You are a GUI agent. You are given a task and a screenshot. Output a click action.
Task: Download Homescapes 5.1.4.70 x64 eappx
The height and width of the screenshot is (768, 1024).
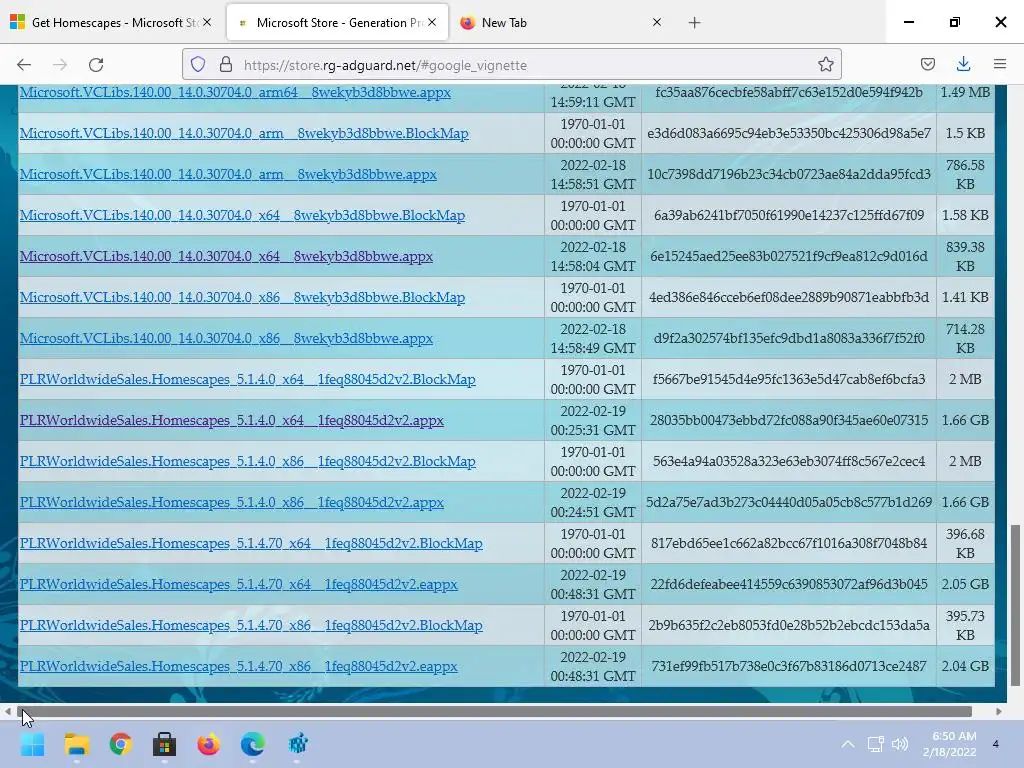[238, 584]
